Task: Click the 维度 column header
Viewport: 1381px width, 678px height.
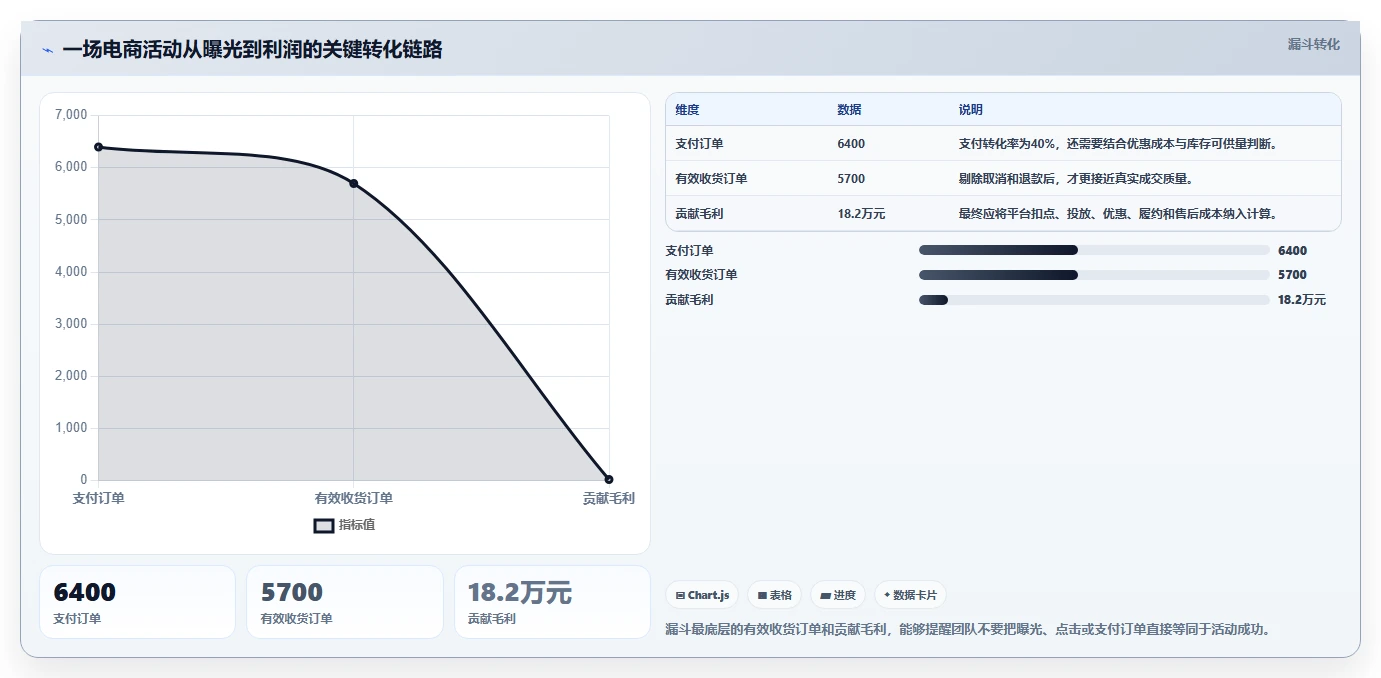Action: [x=687, y=110]
